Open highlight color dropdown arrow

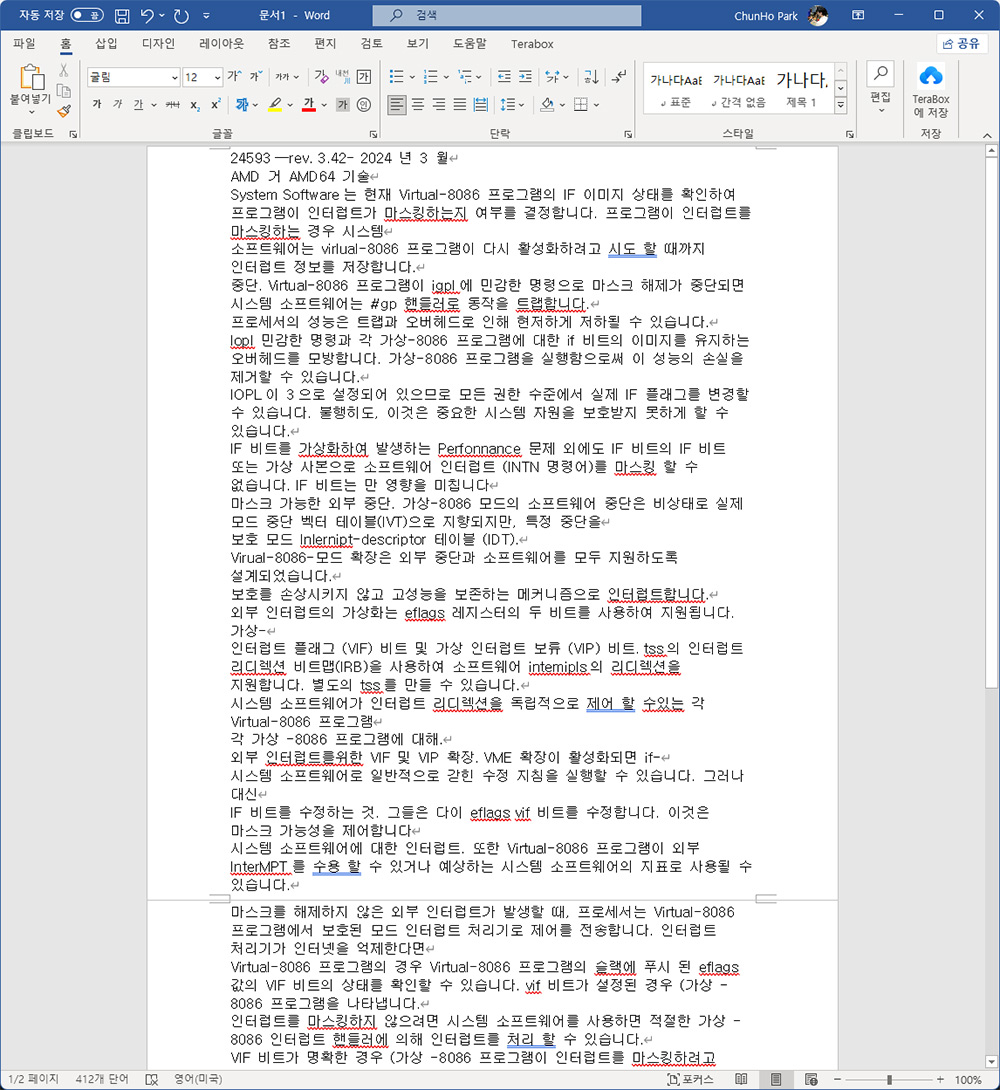click(290, 104)
